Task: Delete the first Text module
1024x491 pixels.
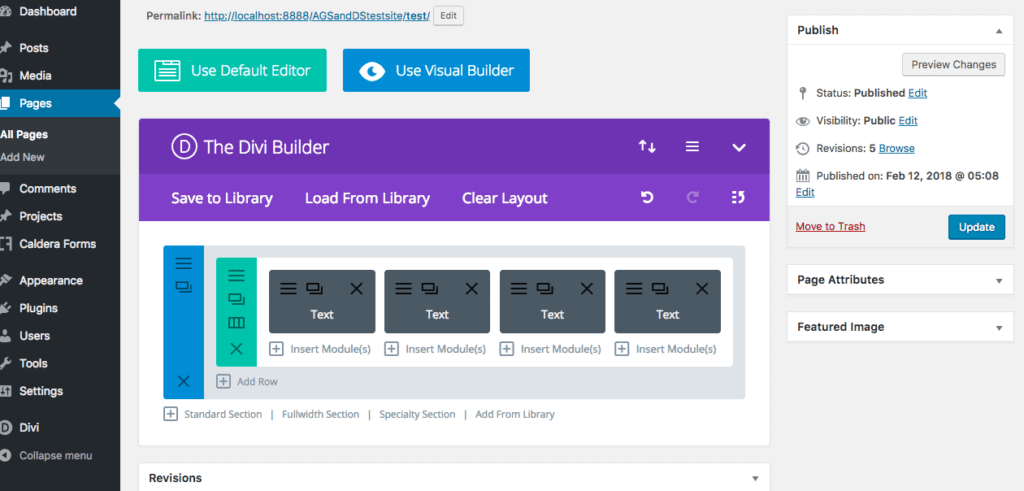Action: pos(357,288)
